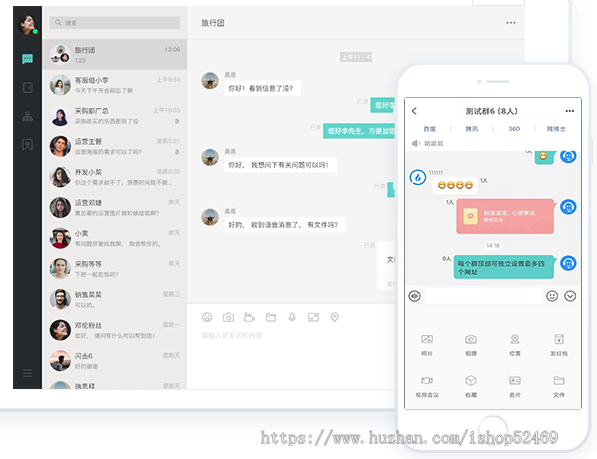The width and height of the screenshot is (597, 459).
Task: Open the favorites bookmark icon in dark sidebar
Action: pos(27,145)
